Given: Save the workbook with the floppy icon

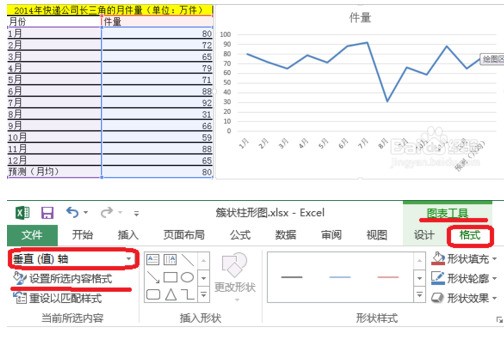Looking at the screenshot, I should coord(47,212).
